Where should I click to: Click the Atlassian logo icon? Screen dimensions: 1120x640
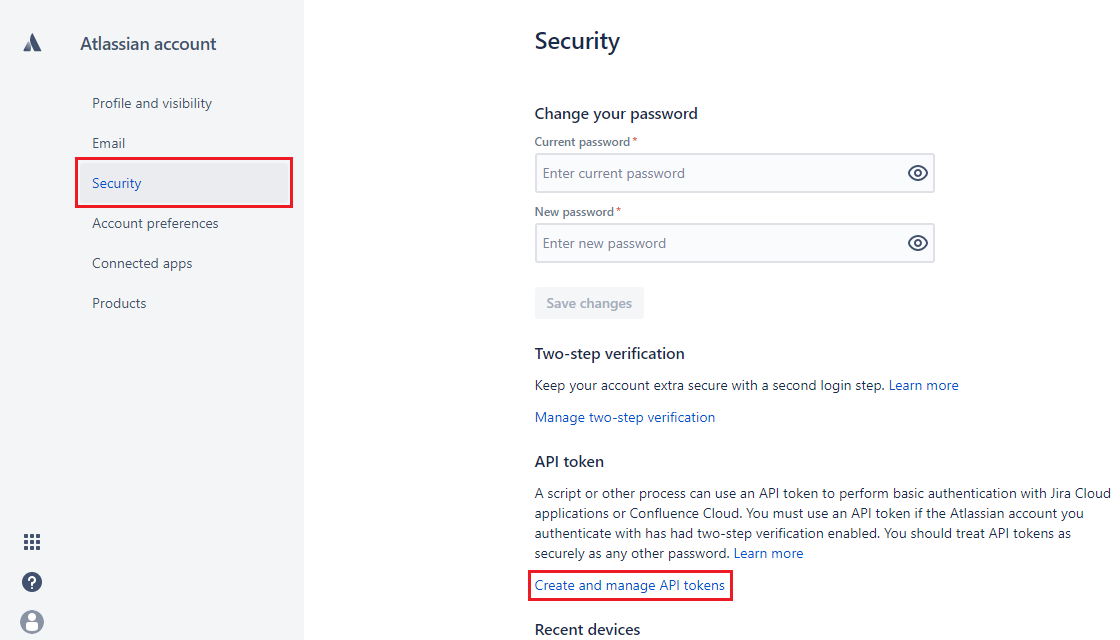point(32,44)
